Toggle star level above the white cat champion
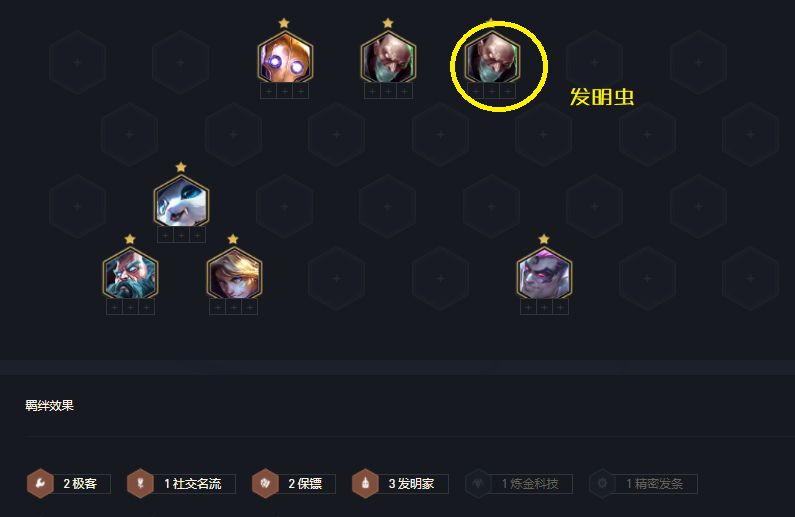 coord(181,167)
